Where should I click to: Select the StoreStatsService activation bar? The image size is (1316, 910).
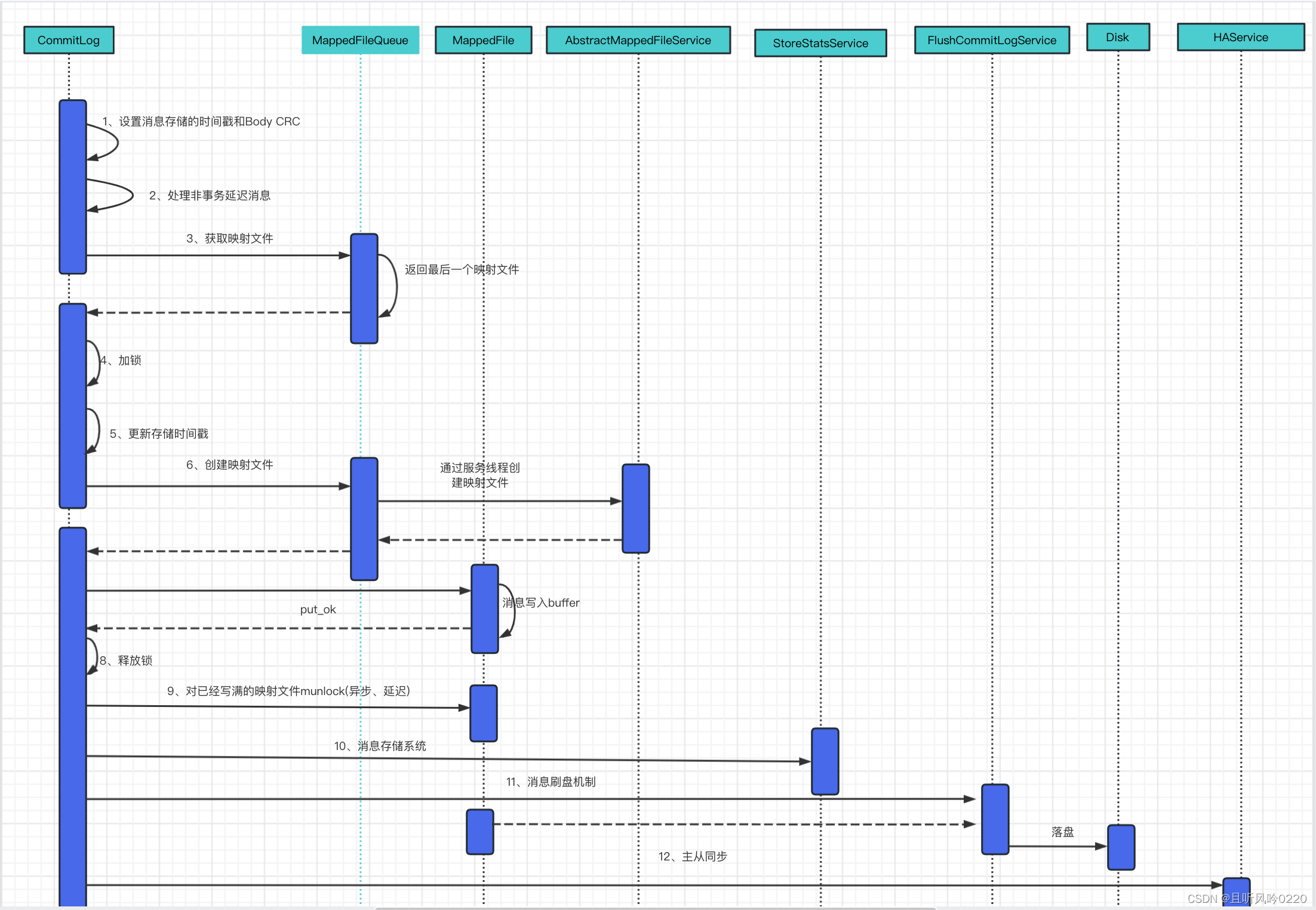pyautogui.click(x=825, y=761)
